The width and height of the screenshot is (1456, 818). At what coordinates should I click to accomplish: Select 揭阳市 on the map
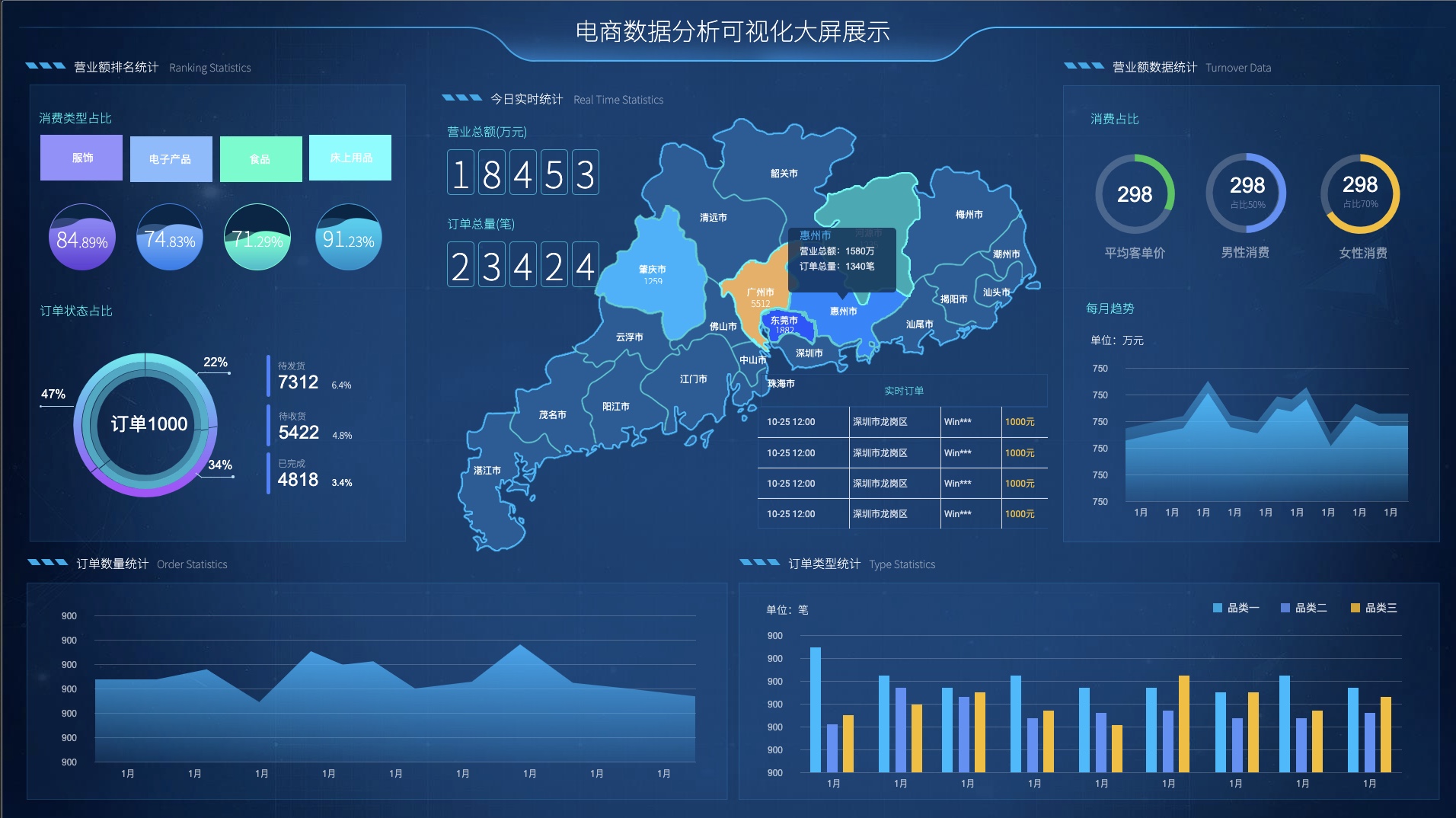pyautogui.click(x=953, y=299)
